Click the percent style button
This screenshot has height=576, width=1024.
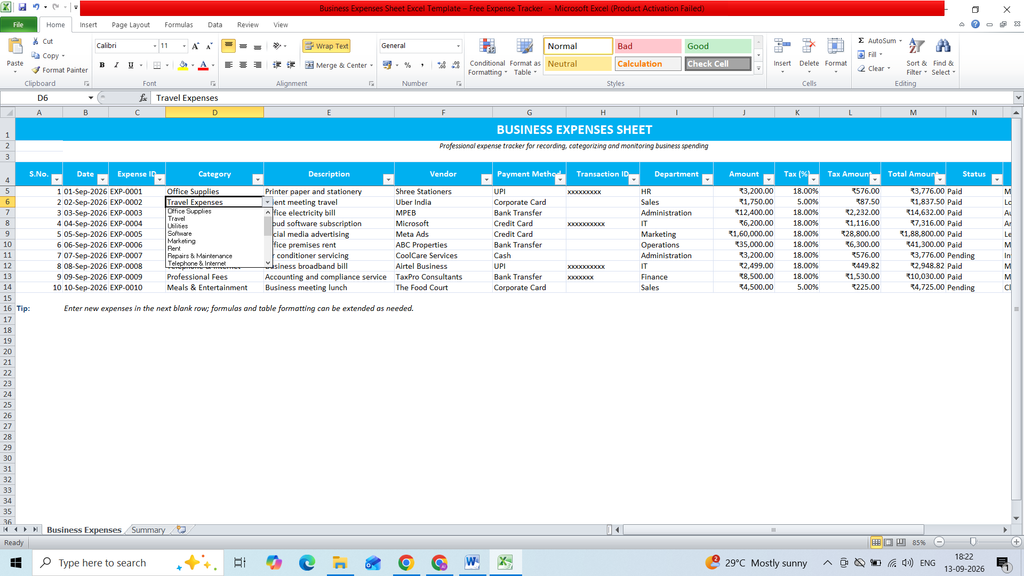pos(408,65)
